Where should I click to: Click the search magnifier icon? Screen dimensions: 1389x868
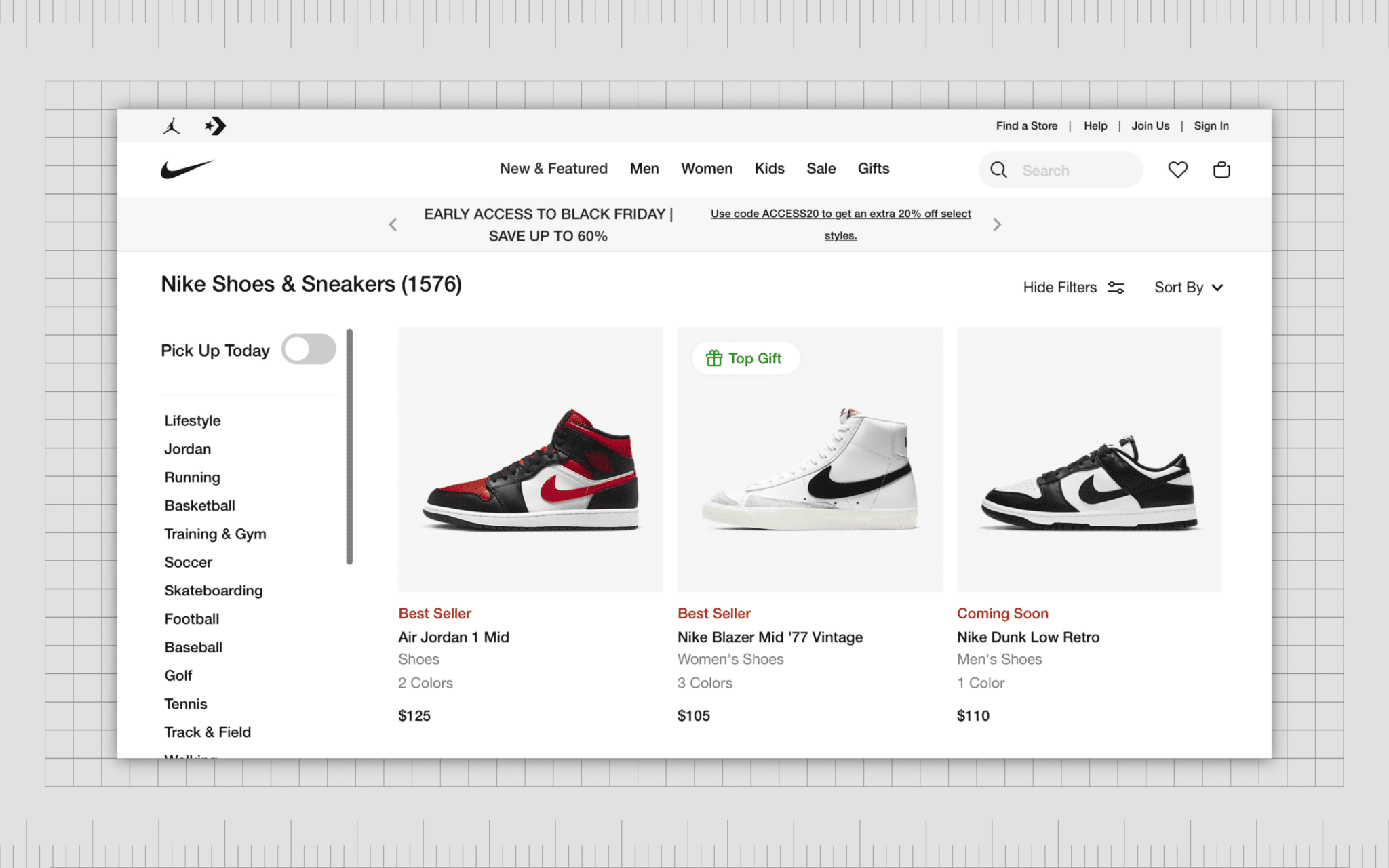(x=998, y=170)
